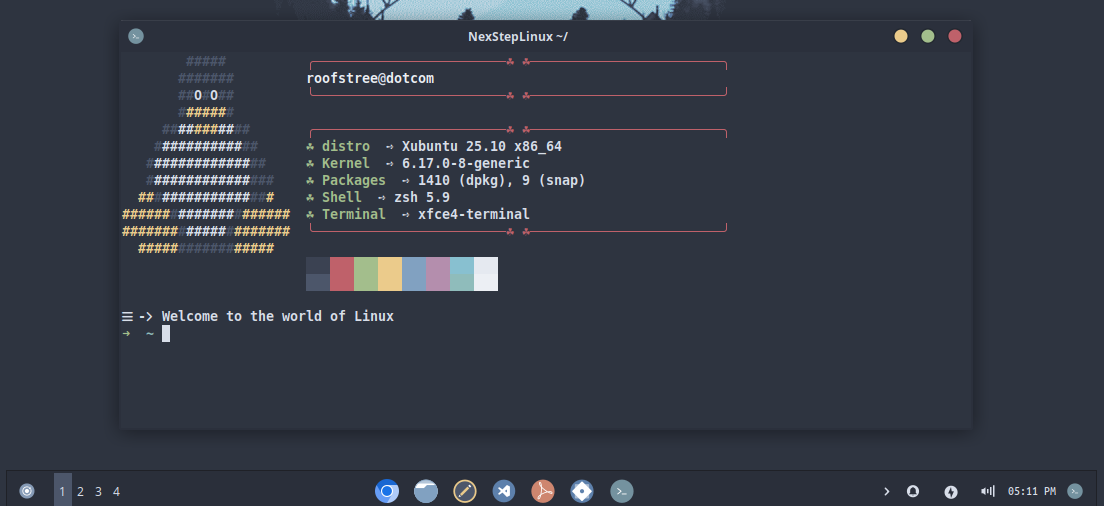Switch to workspace 3
Image resolution: width=1104 pixels, height=506 pixels.
point(98,491)
